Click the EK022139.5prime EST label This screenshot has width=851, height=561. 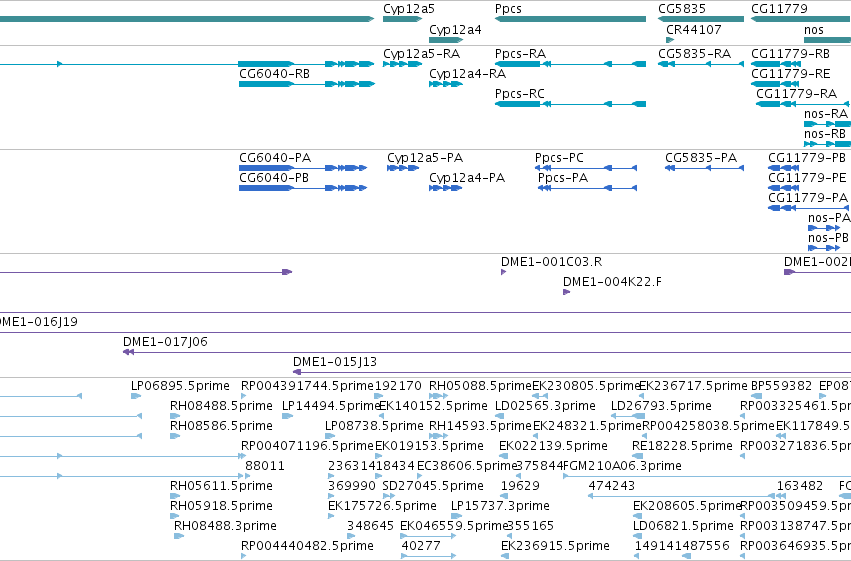(553, 446)
